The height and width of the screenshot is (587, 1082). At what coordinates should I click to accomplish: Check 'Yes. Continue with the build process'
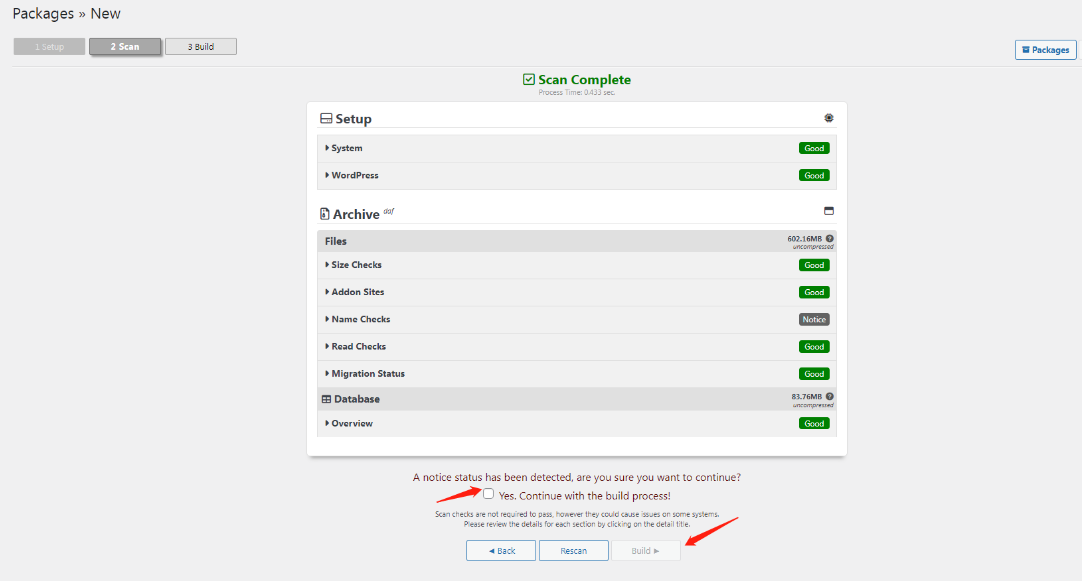(x=489, y=494)
